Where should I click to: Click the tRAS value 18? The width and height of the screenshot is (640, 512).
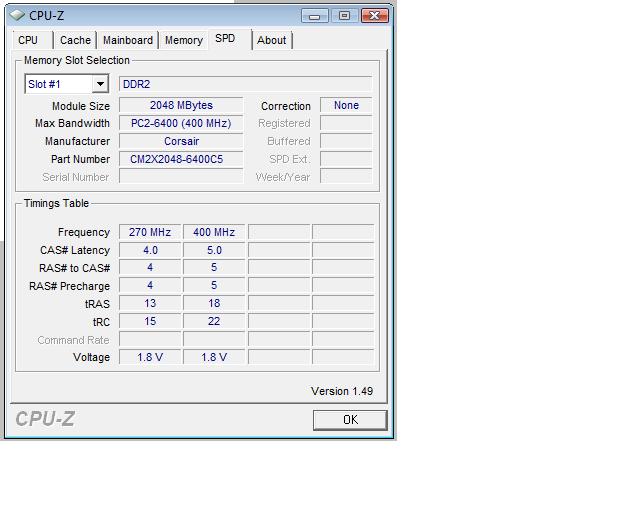click(x=214, y=303)
